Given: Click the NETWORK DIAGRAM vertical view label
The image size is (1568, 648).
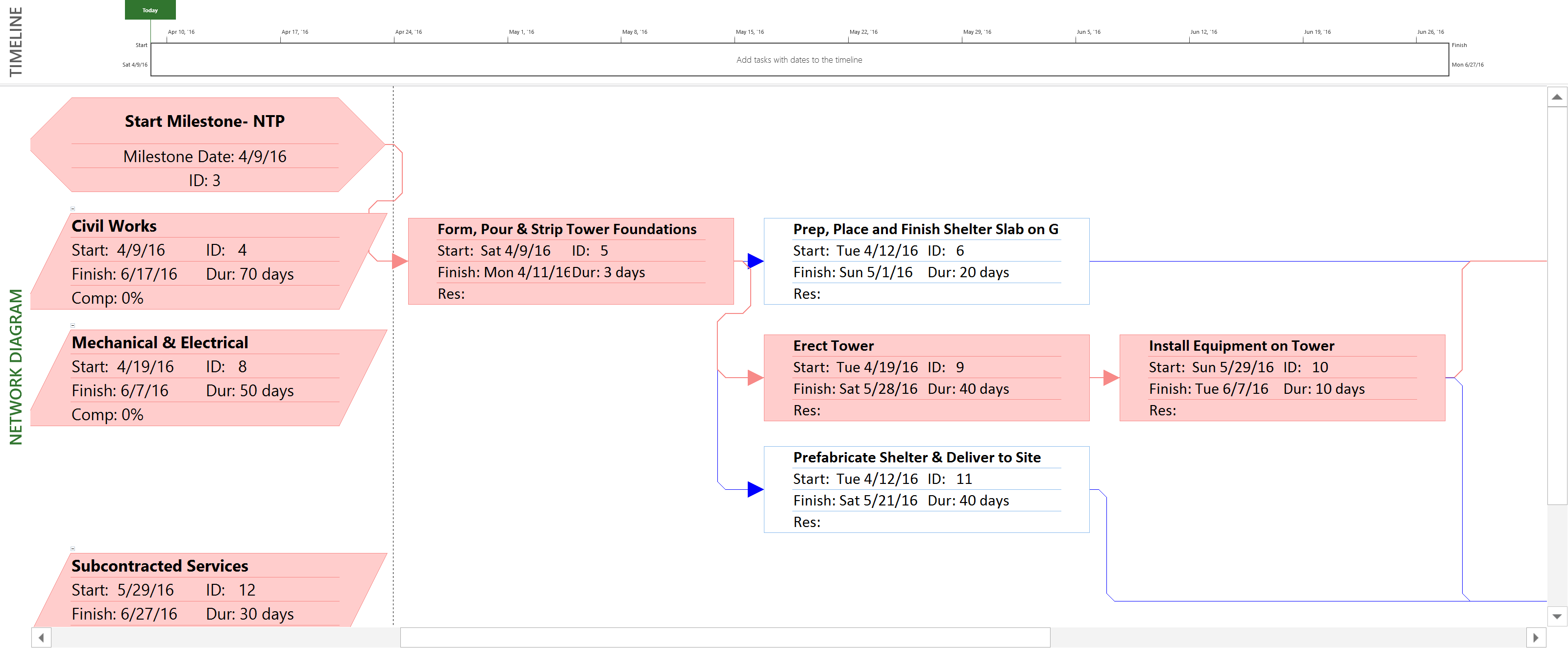Looking at the screenshot, I should pyautogui.click(x=15, y=367).
